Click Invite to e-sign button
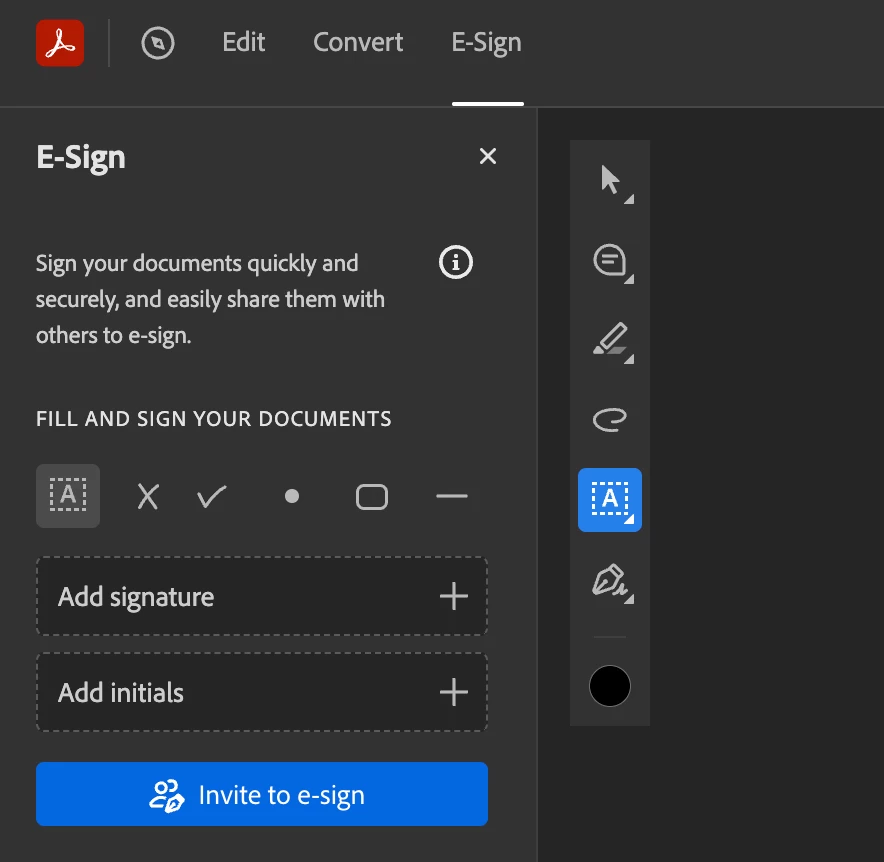 coord(262,794)
